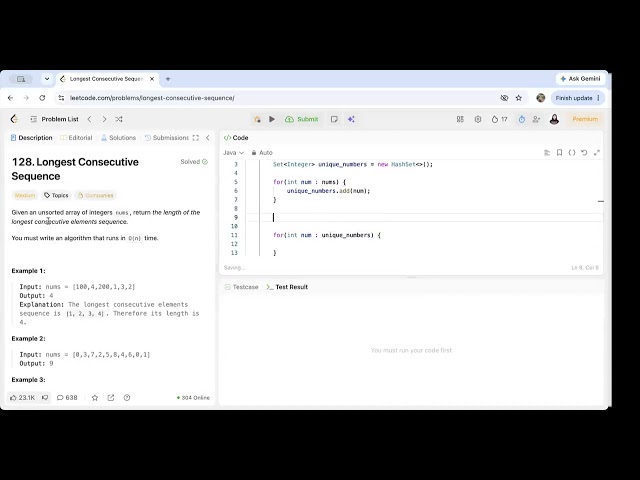Open the Java language dropdown
The width and height of the screenshot is (640, 480).
pos(233,153)
